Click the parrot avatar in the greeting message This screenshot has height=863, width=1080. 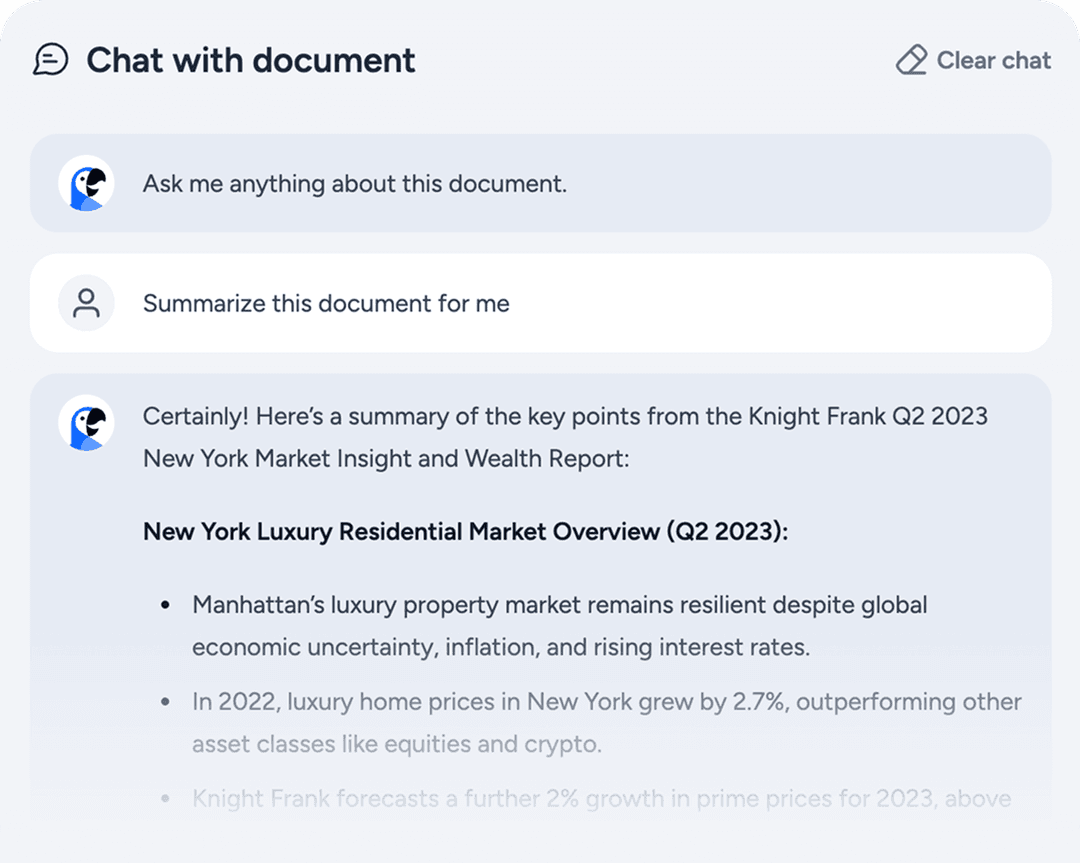click(86, 183)
